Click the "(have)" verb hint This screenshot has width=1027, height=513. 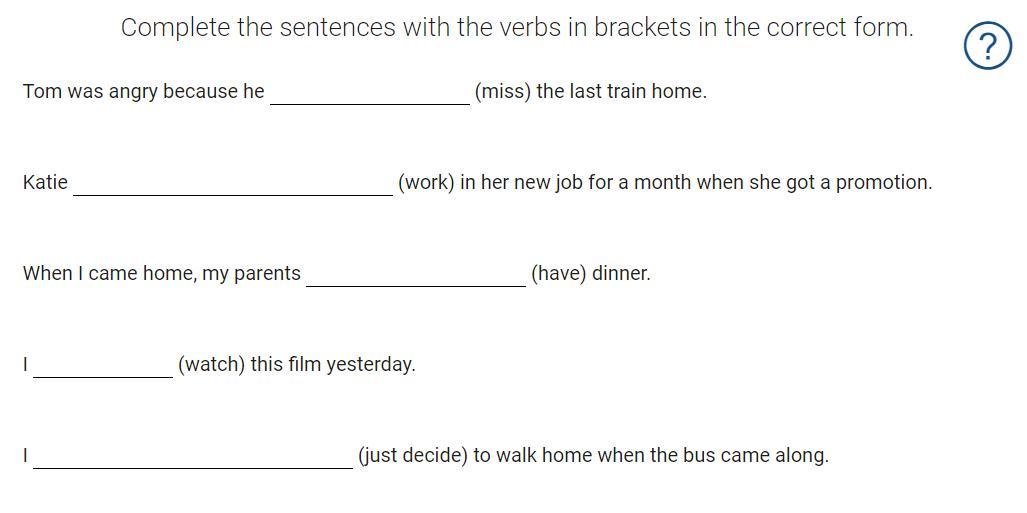558,274
